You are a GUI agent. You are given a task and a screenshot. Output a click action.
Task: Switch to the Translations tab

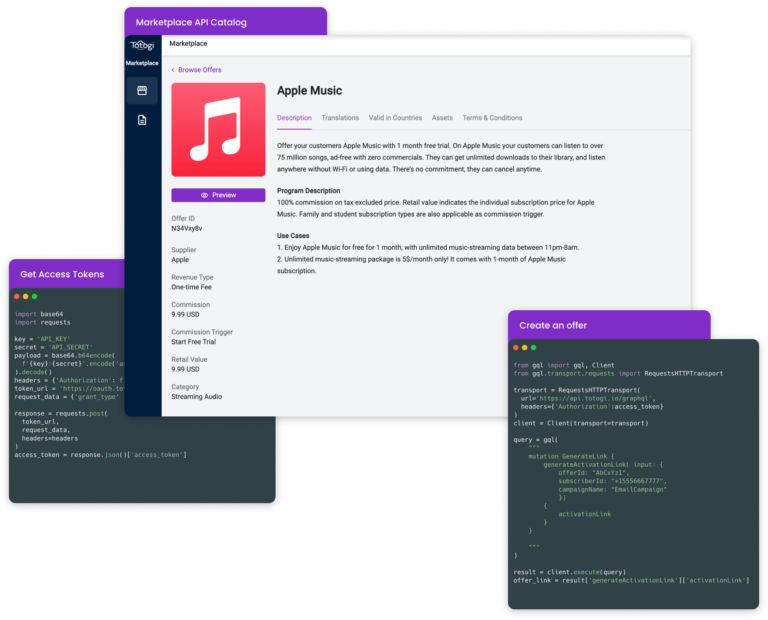click(x=340, y=118)
